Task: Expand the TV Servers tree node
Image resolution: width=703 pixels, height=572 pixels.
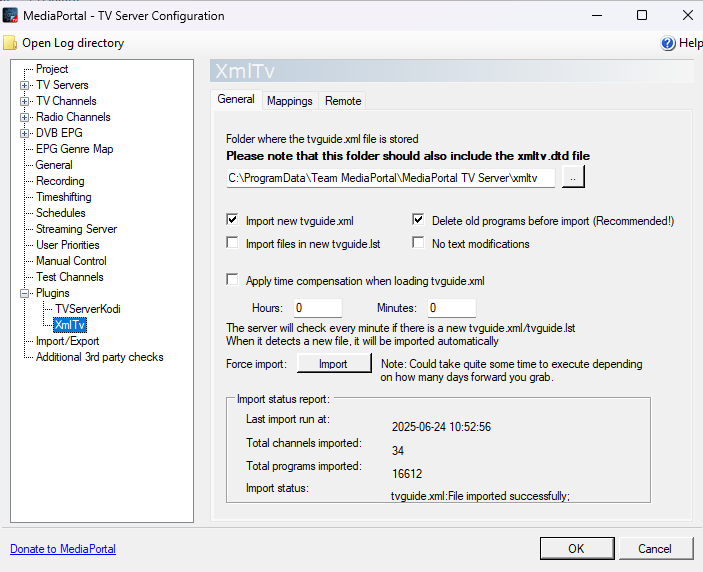Action: pyautogui.click(x=24, y=85)
